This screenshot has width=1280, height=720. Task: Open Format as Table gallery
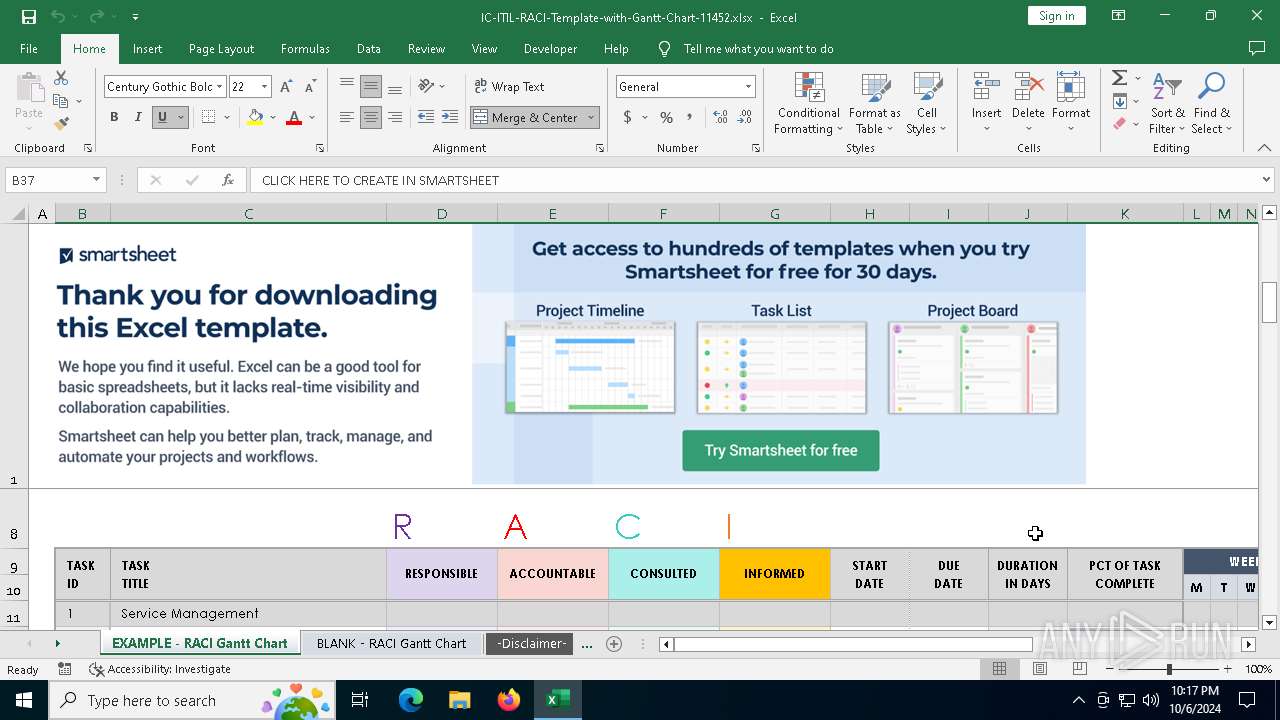(875, 103)
